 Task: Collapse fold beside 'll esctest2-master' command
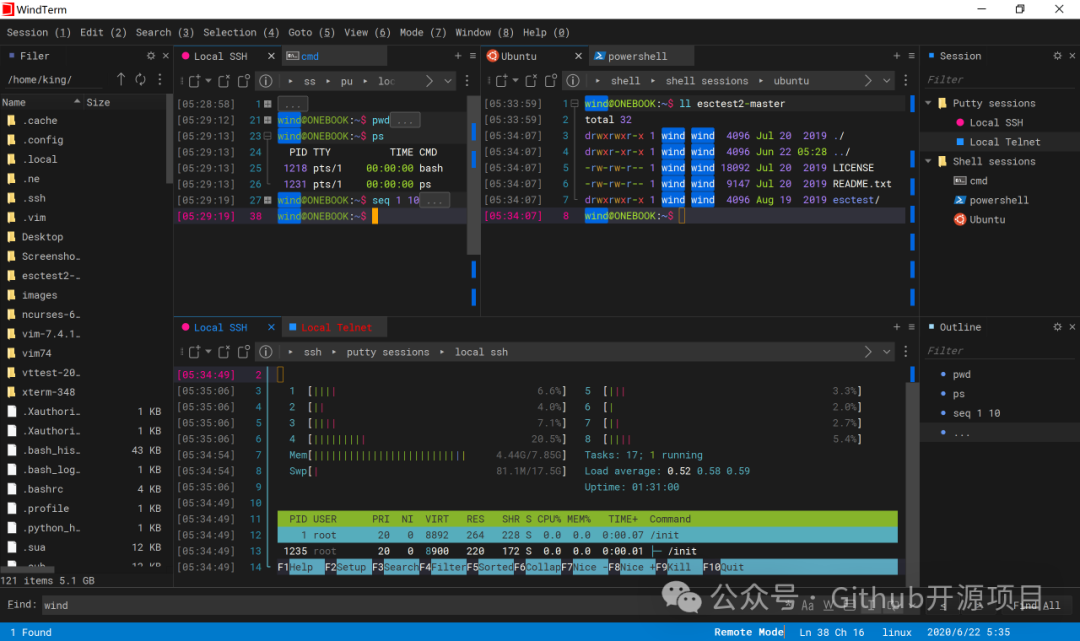pyautogui.click(x=574, y=103)
